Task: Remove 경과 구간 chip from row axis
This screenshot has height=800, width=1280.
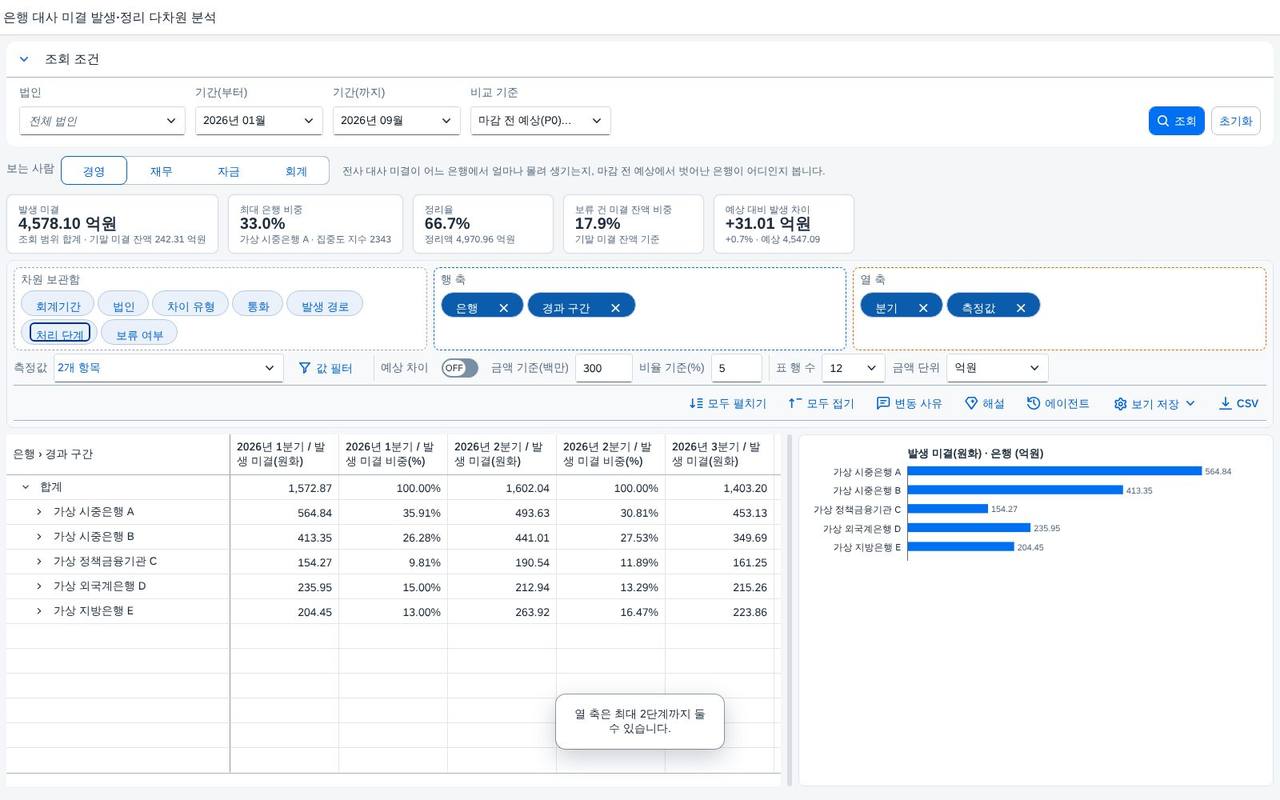Action: (615, 308)
